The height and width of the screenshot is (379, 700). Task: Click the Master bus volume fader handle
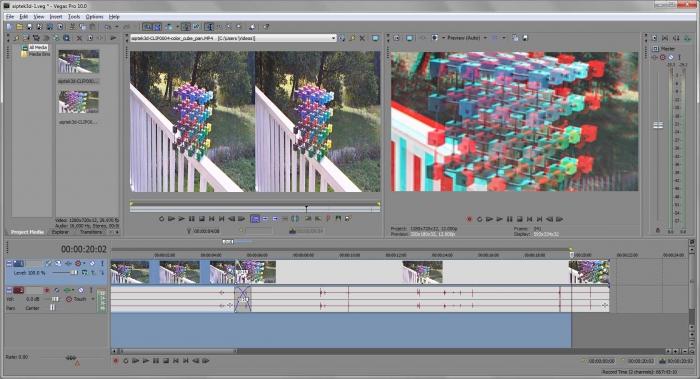coord(658,125)
